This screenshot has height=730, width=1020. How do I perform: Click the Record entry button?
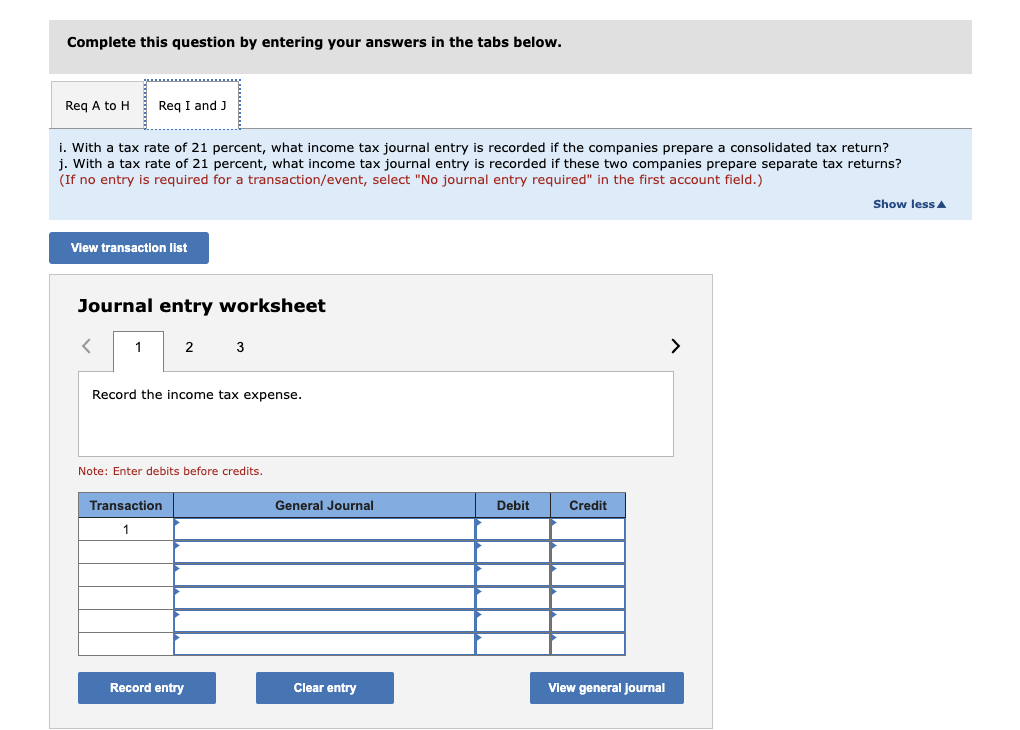[x=147, y=688]
